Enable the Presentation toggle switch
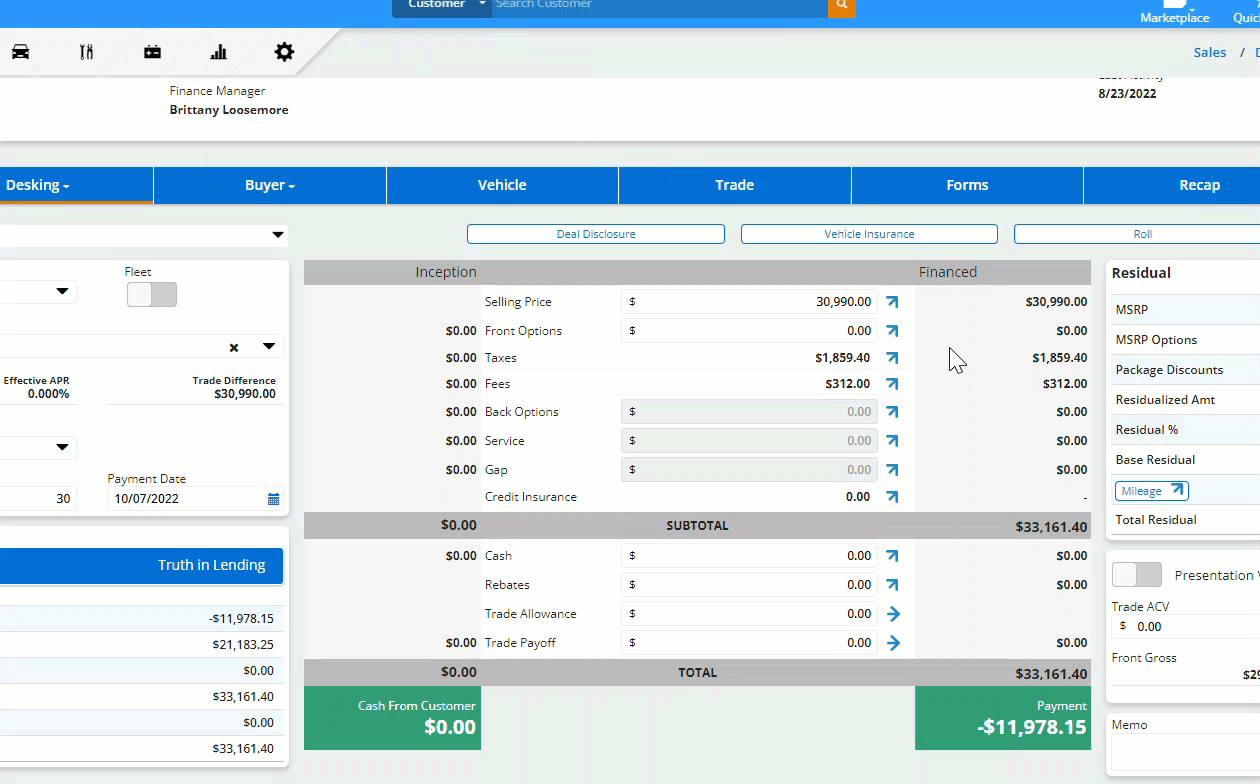The image size is (1260, 784). click(x=1137, y=575)
